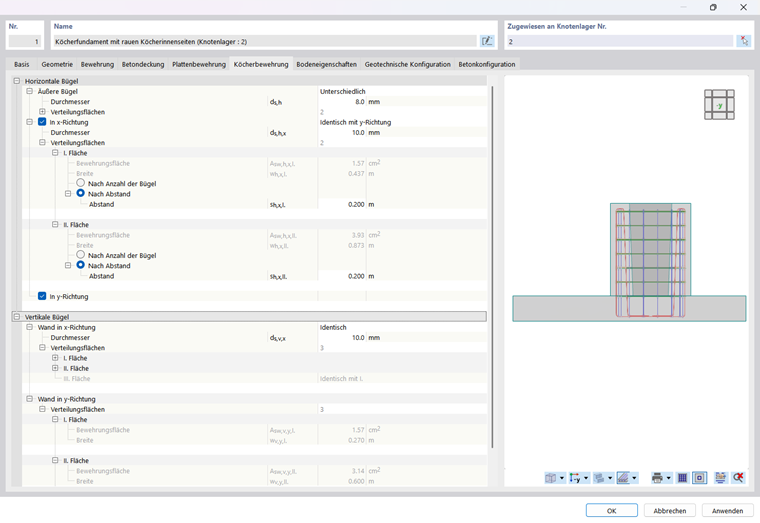Image resolution: width=760 pixels, height=523 pixels.
Task: Click the node support pick icon
Action: click(x=744, y=41)
